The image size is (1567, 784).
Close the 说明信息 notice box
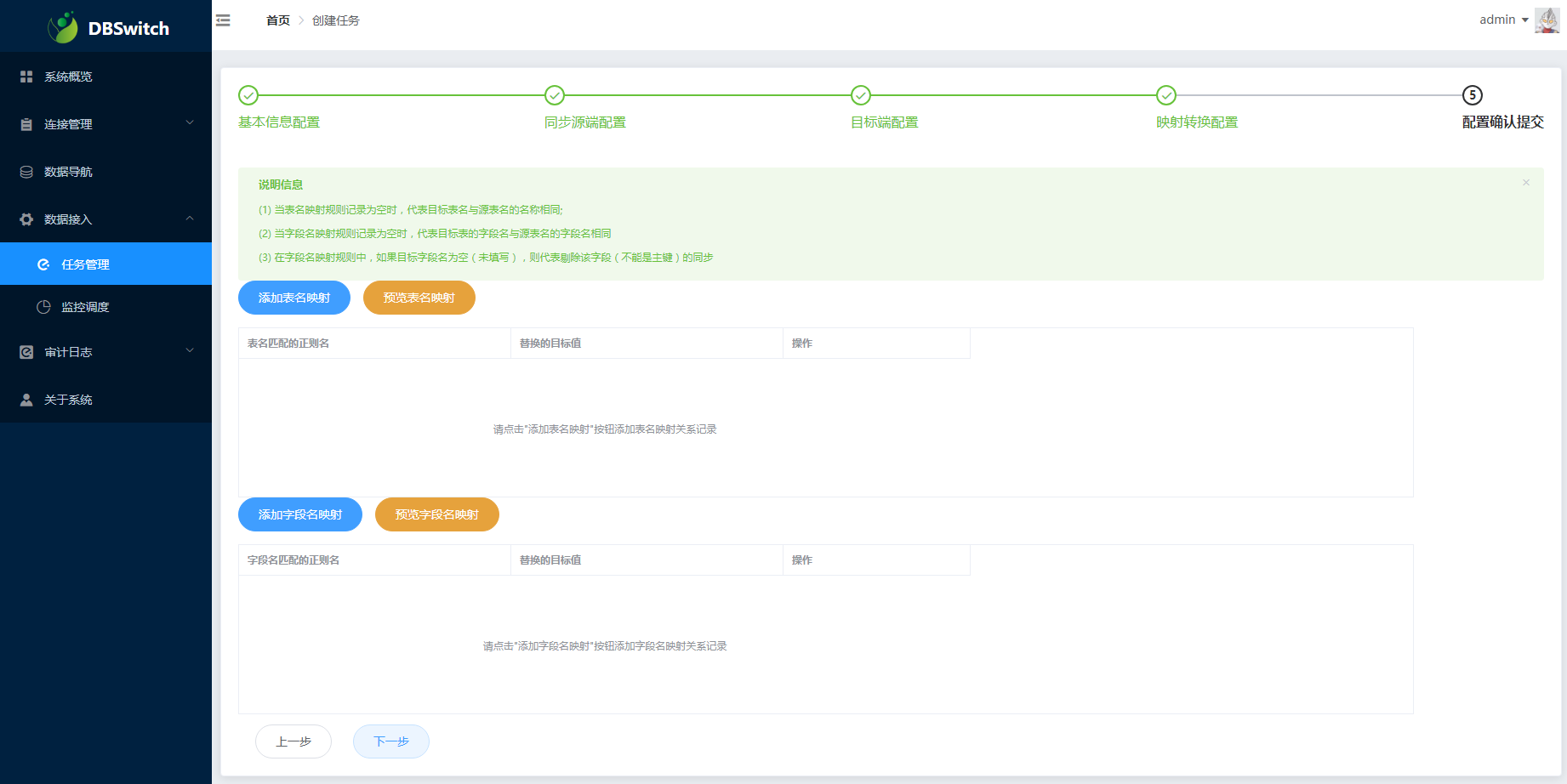coord(1525,183)
